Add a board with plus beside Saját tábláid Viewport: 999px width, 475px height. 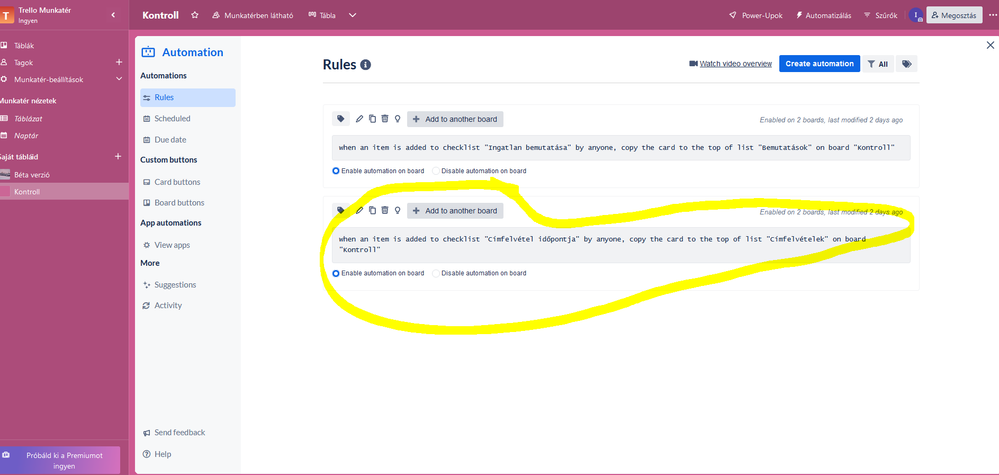point(117,157)
